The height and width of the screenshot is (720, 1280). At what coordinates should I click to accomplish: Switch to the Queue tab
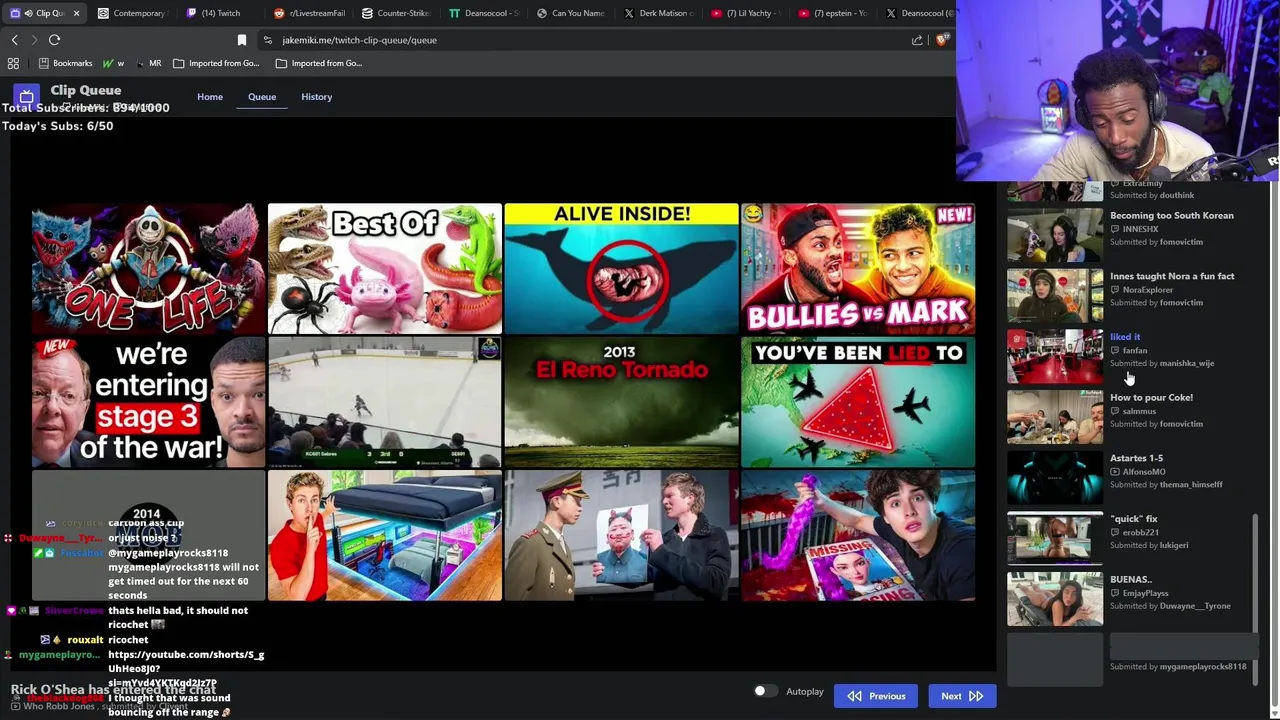tap(262, 97)
